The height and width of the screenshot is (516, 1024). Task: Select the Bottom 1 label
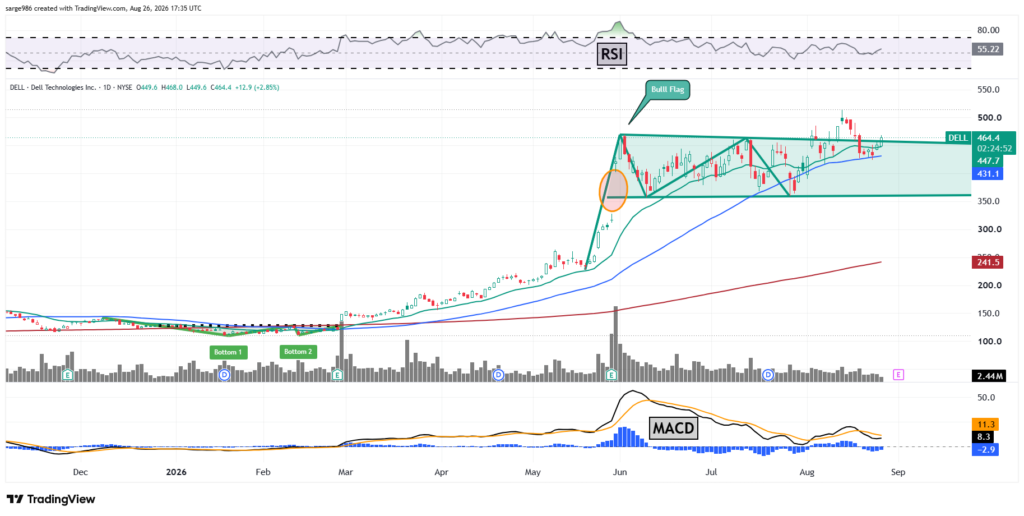click(227, 352)
